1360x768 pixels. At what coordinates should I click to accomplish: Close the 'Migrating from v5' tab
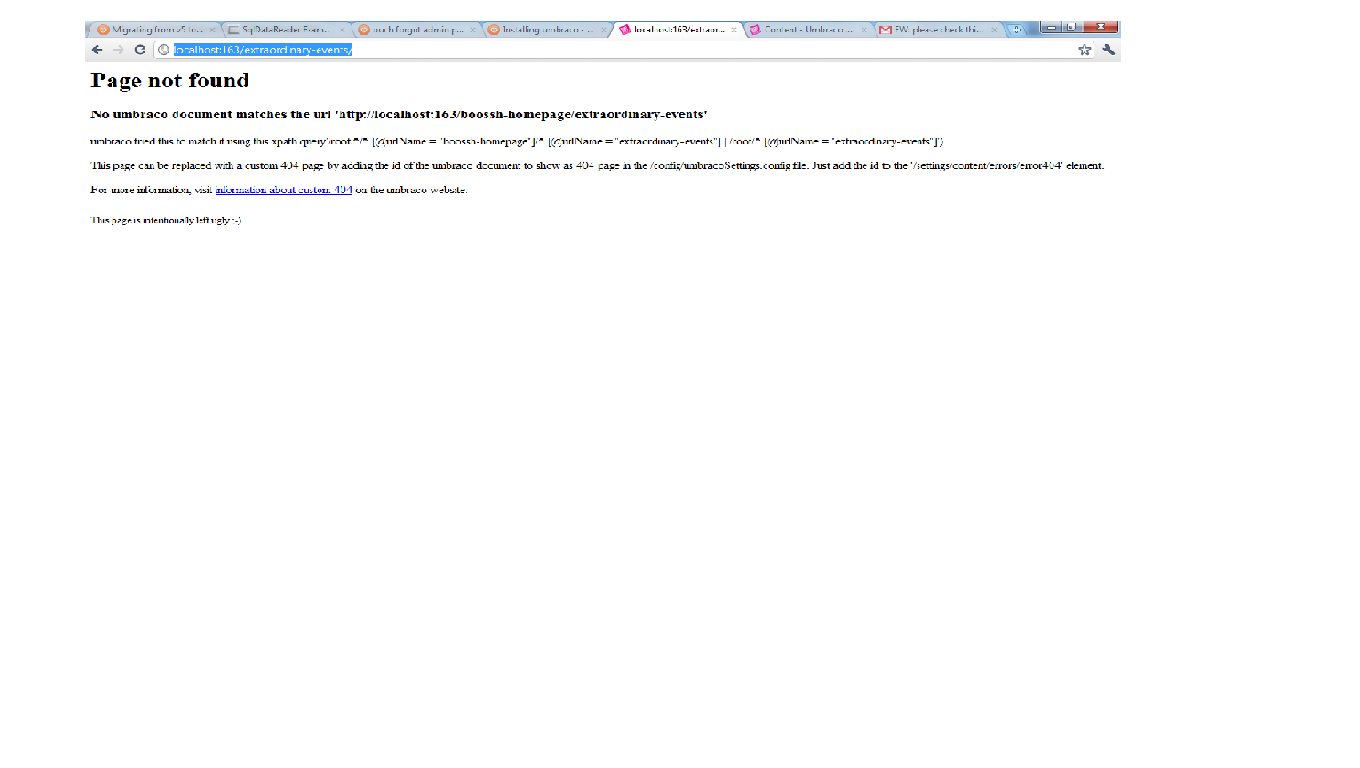click(x=212, y=30)
